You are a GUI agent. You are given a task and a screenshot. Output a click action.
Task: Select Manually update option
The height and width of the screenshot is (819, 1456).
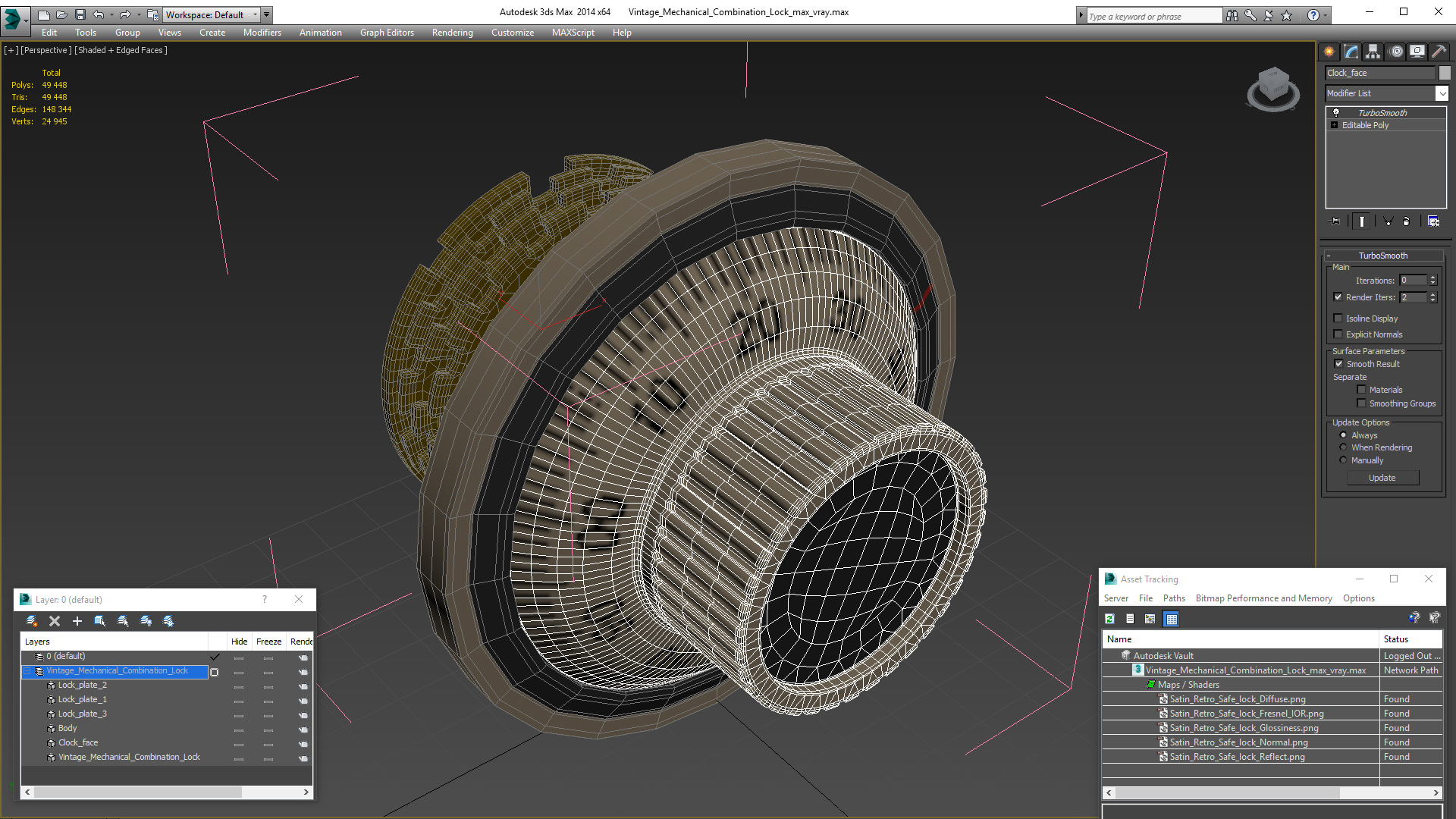pyautogui.click(x=1343, y=460)
